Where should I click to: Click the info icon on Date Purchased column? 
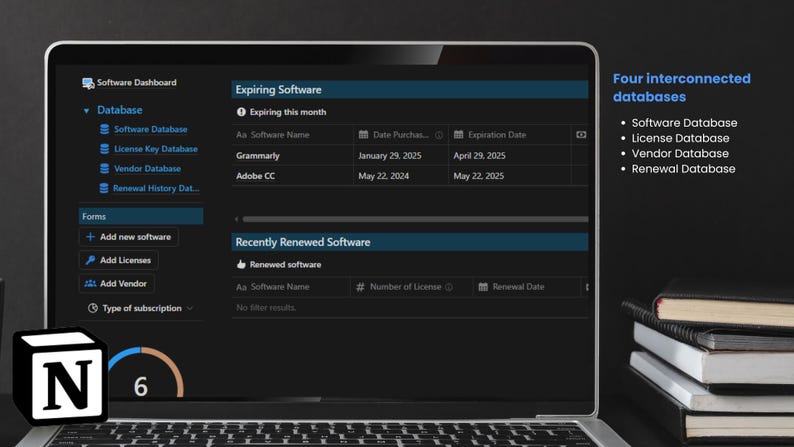pyautogui.click(x=439, y=135)
